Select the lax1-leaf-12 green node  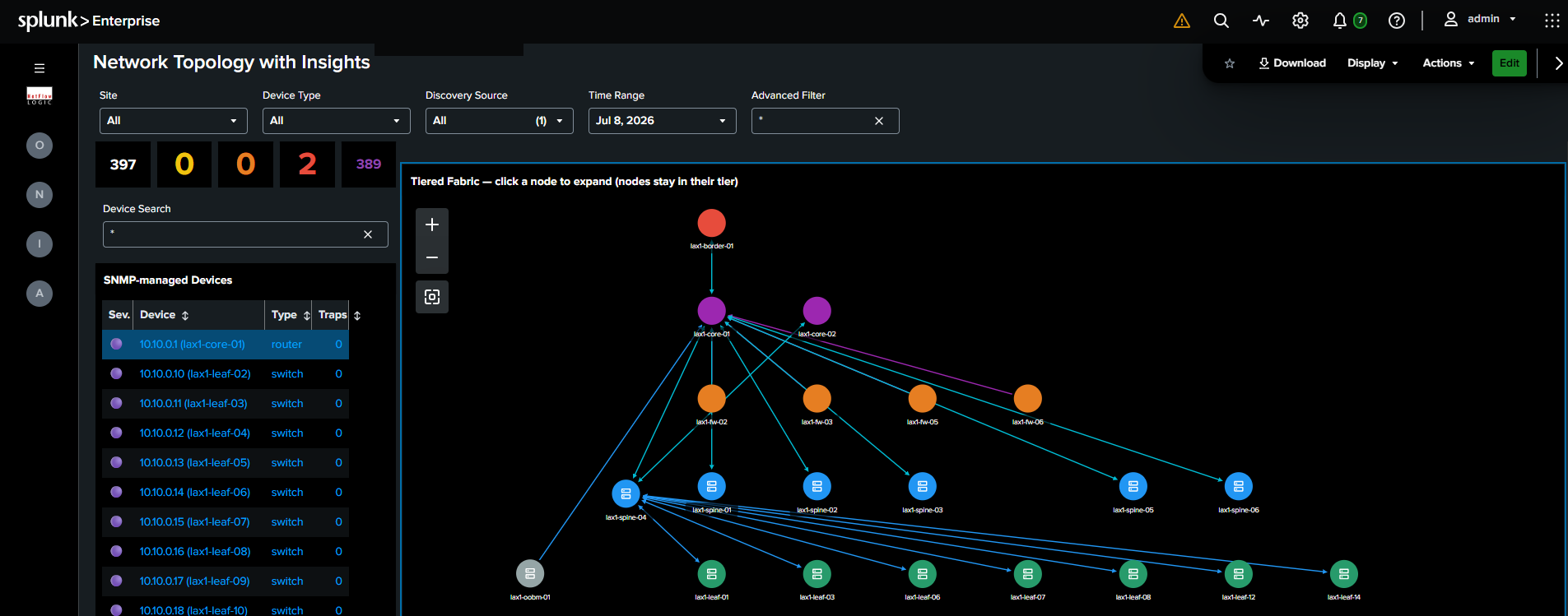pyautogui.click(x=1238, y=573)
